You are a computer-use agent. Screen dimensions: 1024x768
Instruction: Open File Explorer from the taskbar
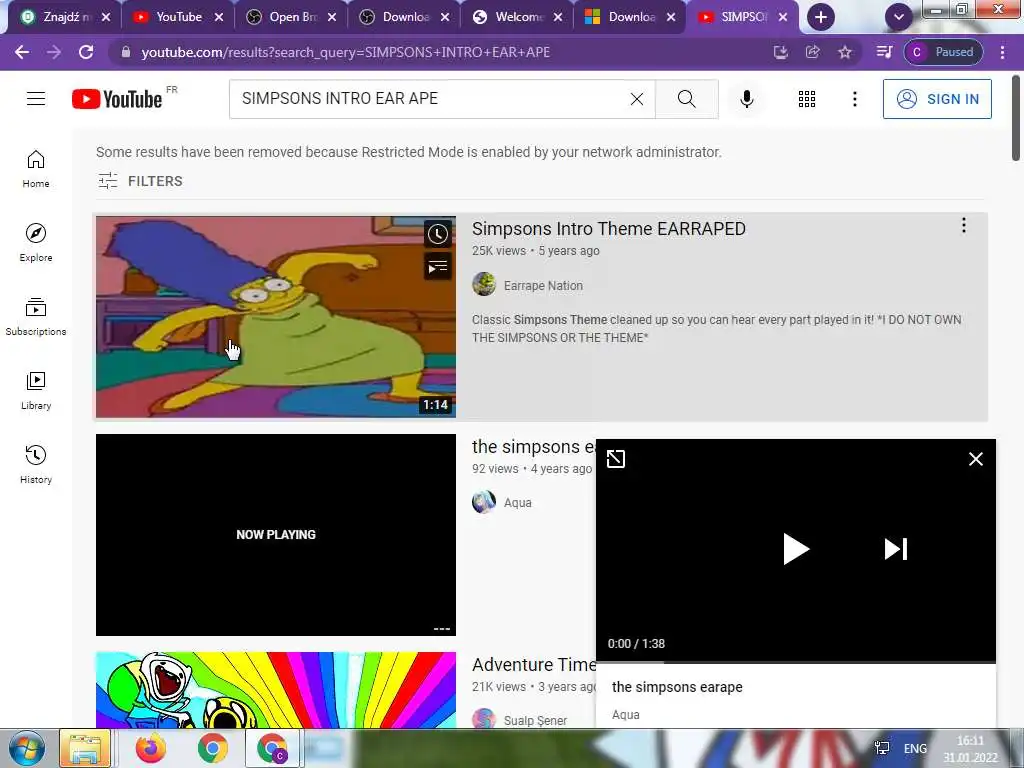tap(85, 748)
